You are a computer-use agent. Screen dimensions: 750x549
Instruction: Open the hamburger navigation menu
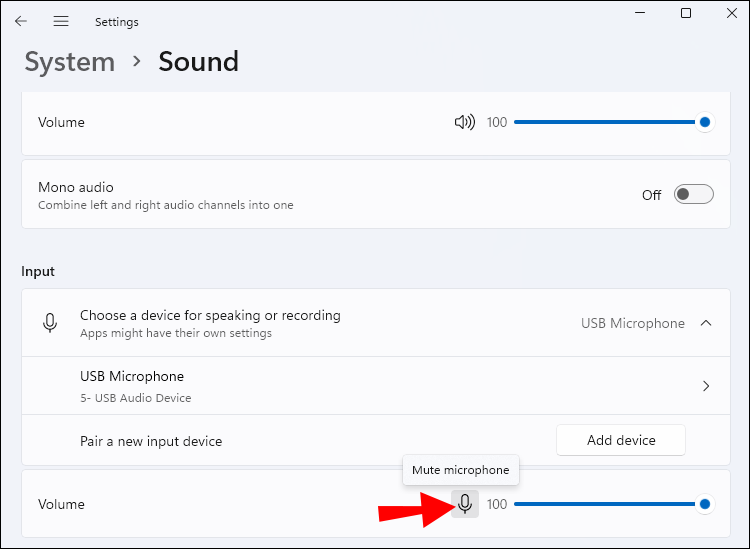61,21
